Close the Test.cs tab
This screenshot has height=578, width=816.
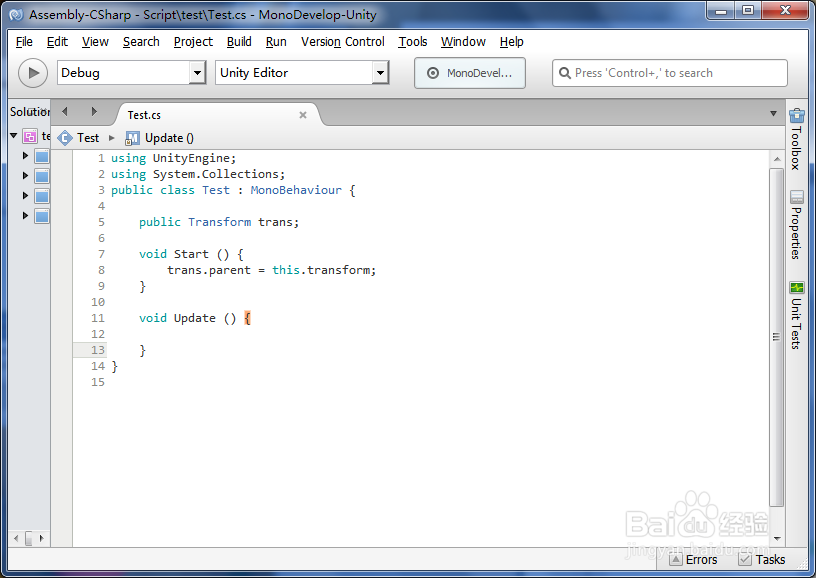pyautogui.click(x=303, y=115)
